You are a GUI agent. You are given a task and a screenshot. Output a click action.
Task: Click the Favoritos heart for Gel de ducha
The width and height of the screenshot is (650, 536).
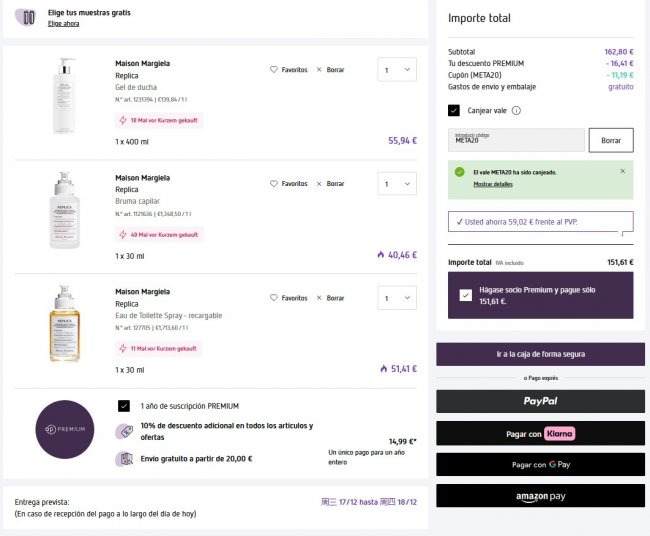(x=274, y=70)
